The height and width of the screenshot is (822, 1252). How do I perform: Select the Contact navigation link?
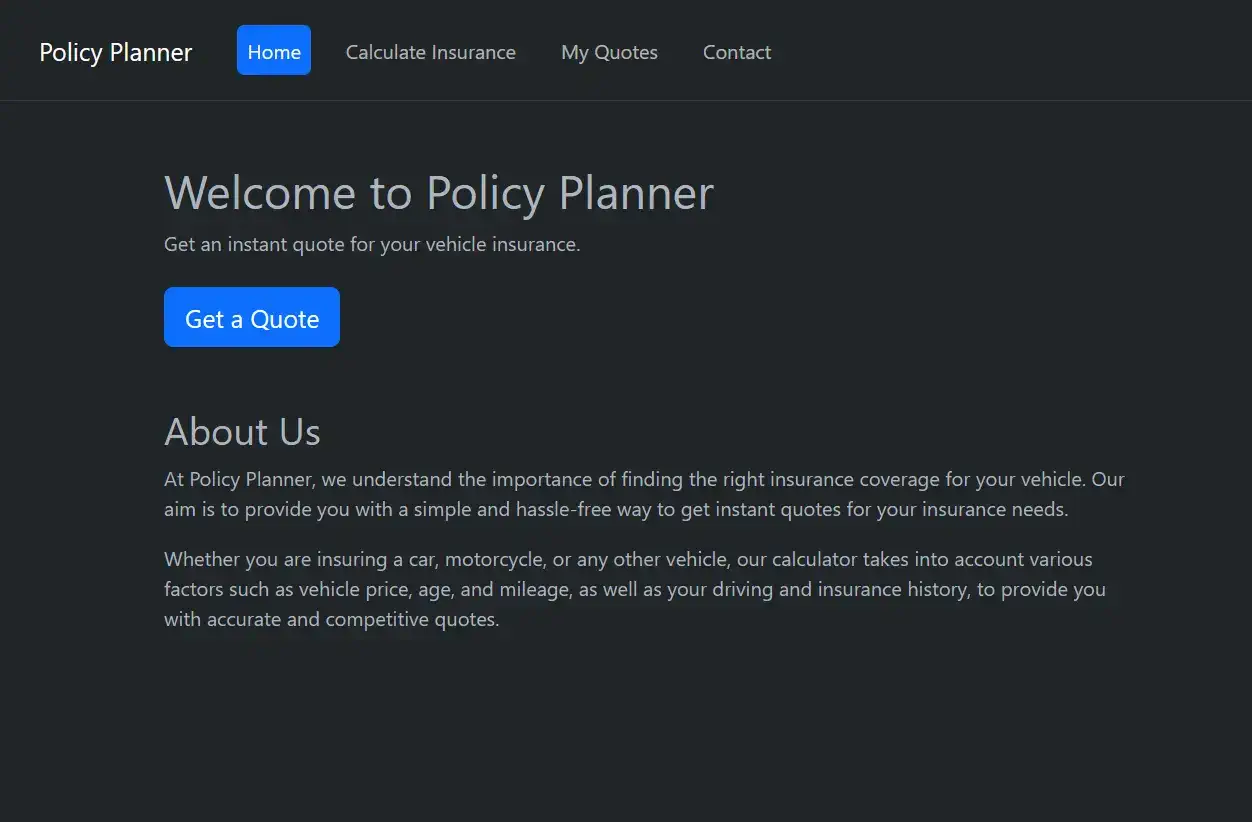point(737,52)
